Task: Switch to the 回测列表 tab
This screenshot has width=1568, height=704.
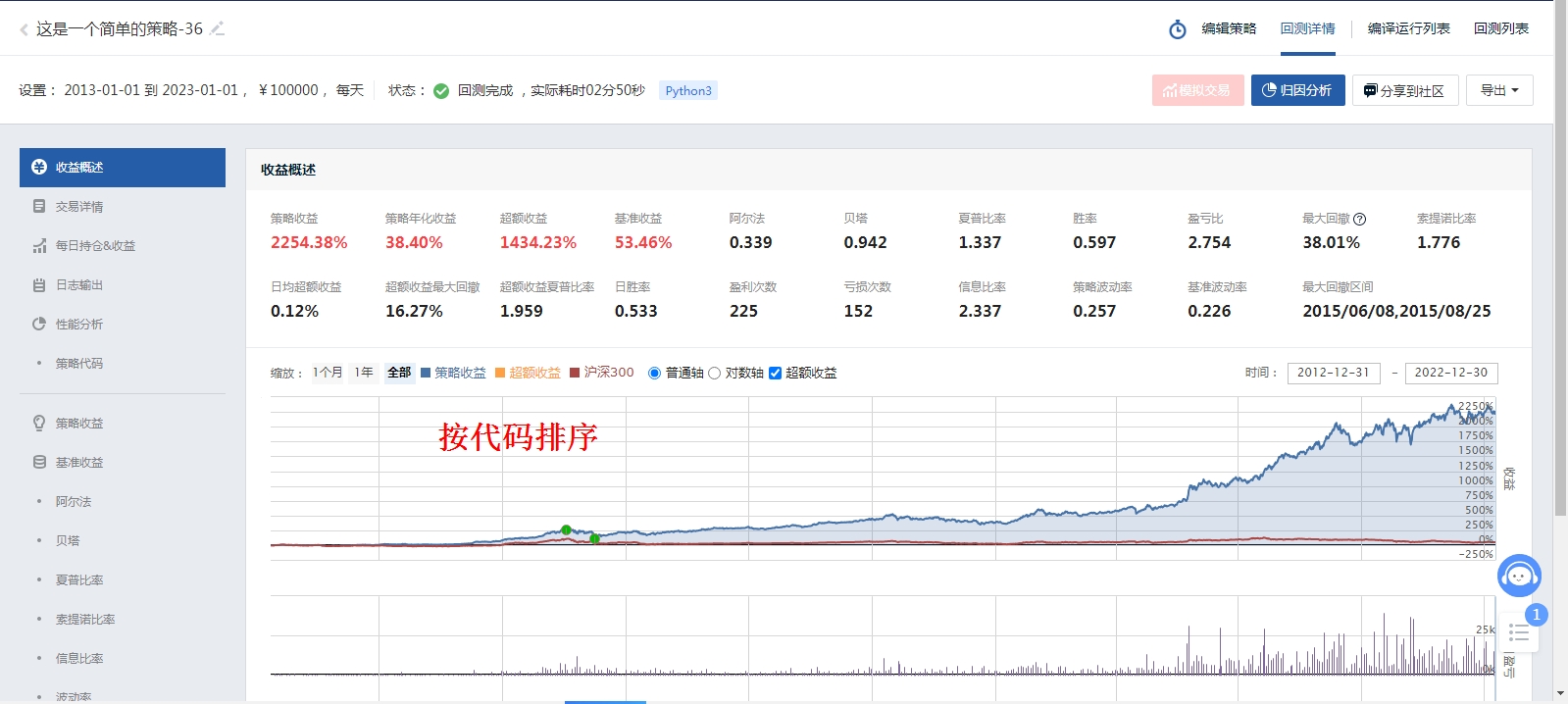Action: click(x=1500, y=28)
